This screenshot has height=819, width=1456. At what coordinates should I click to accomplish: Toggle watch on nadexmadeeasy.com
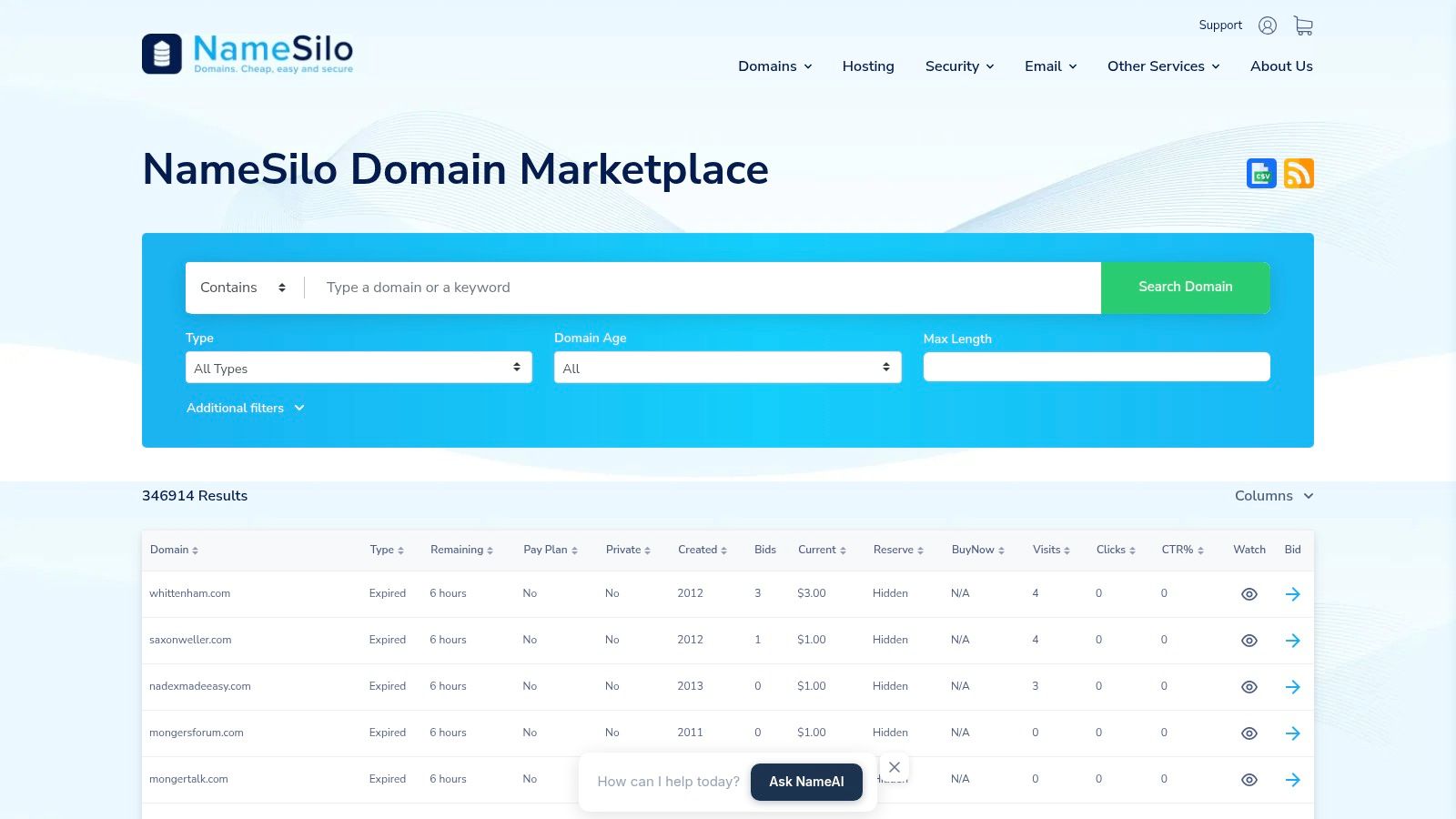[x=1249, y=686]
